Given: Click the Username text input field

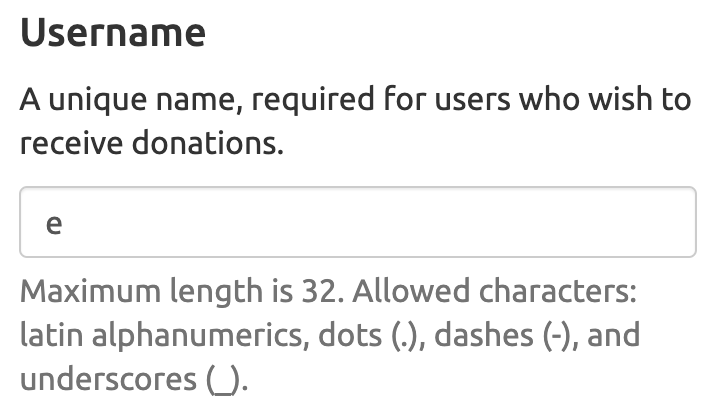Looking at the screenshot, I should (x=357, y=222).
